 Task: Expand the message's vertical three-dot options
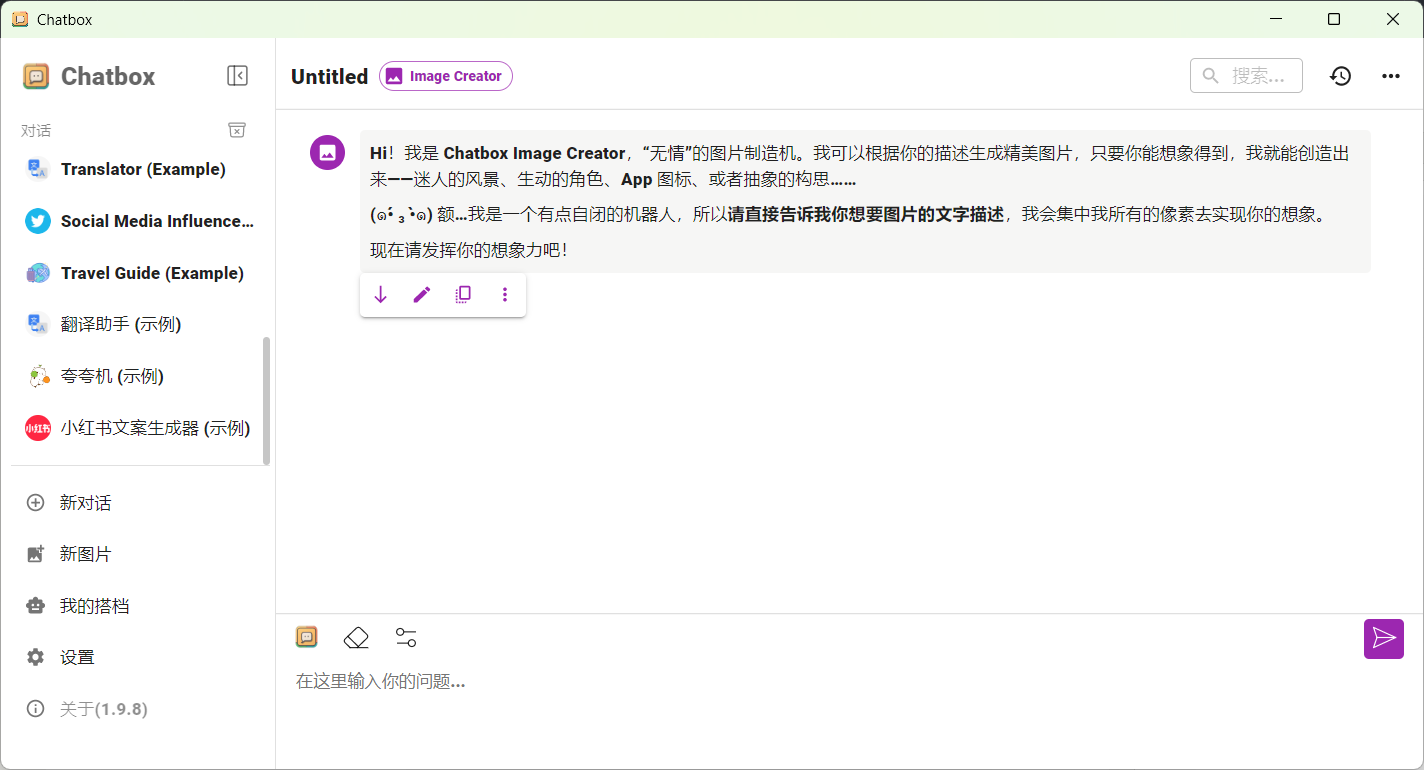click(x=505, y=295)
